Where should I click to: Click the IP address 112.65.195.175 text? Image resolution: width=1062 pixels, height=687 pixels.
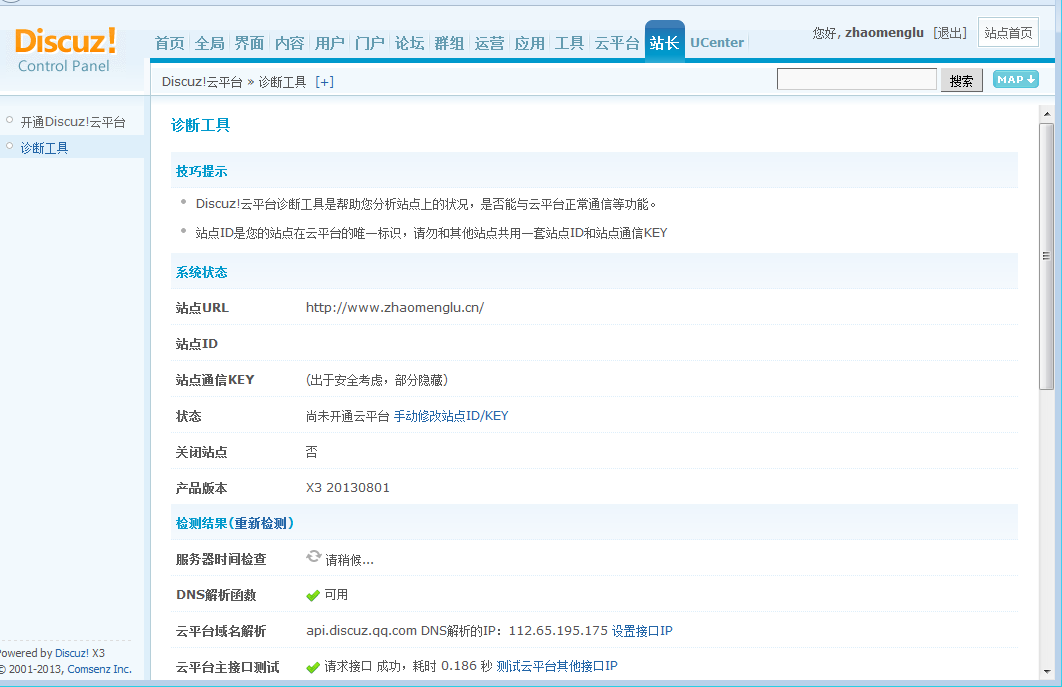(558, 631)
